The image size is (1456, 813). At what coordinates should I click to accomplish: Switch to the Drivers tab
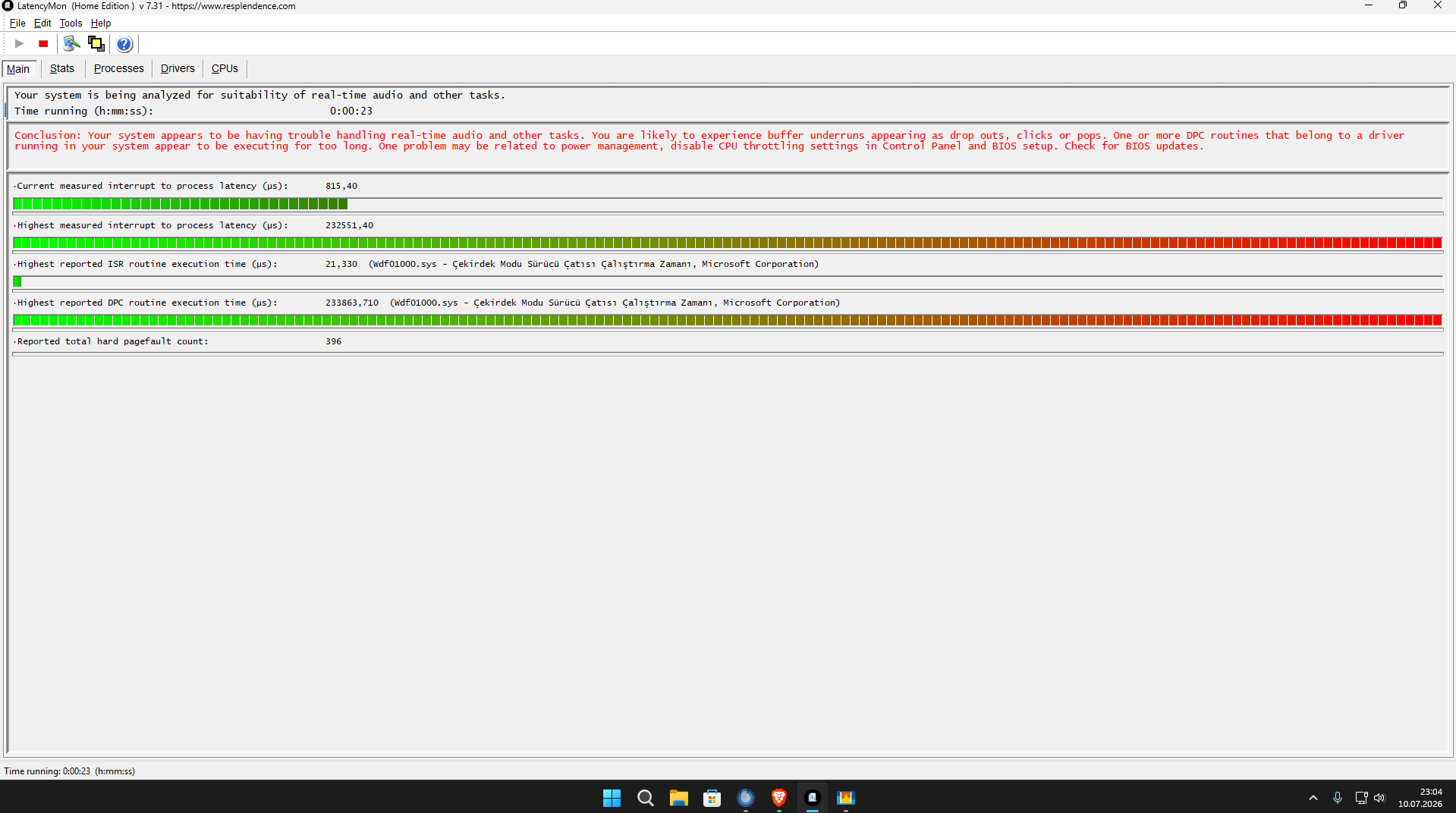(x=178, y=68)
